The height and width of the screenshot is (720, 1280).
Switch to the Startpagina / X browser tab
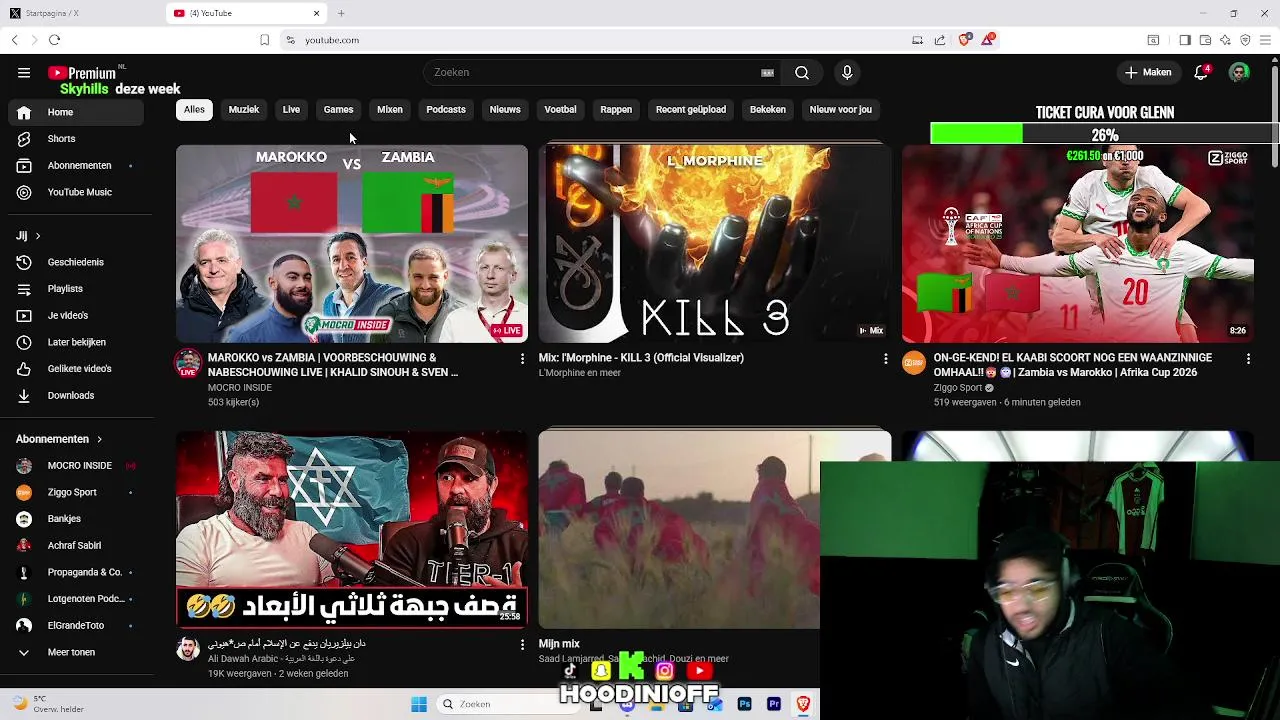point(80,13)
